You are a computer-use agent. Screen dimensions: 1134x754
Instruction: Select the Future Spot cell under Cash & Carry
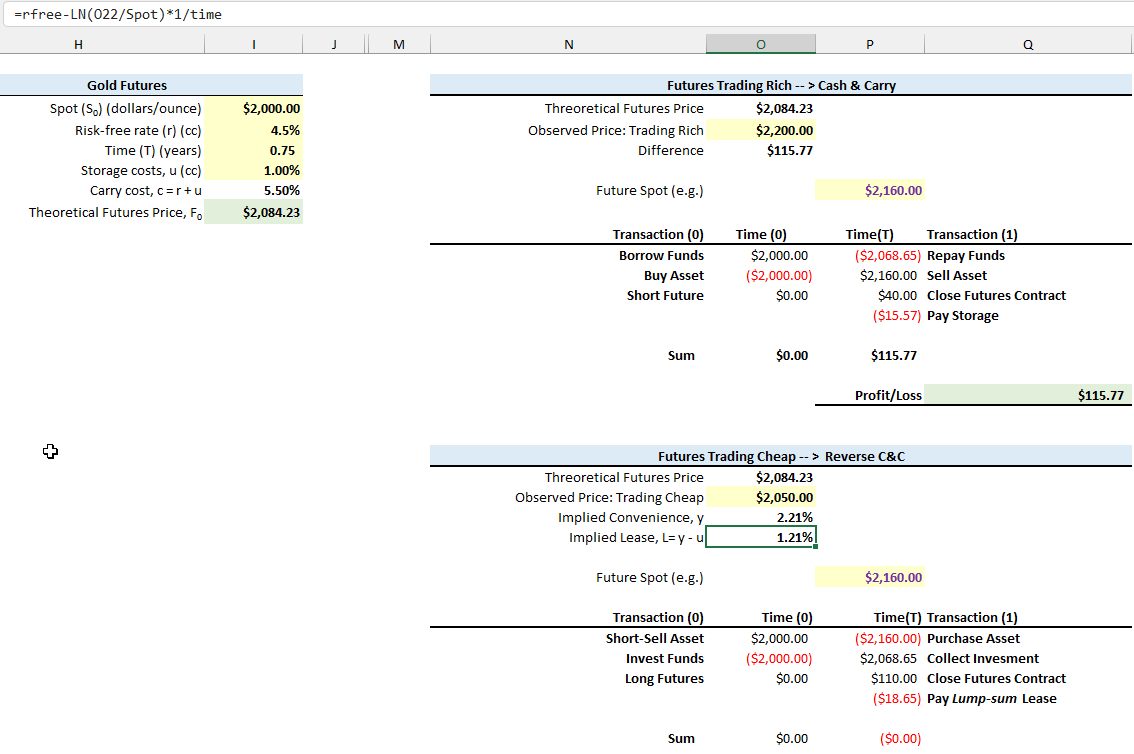(x=869, y=189)
